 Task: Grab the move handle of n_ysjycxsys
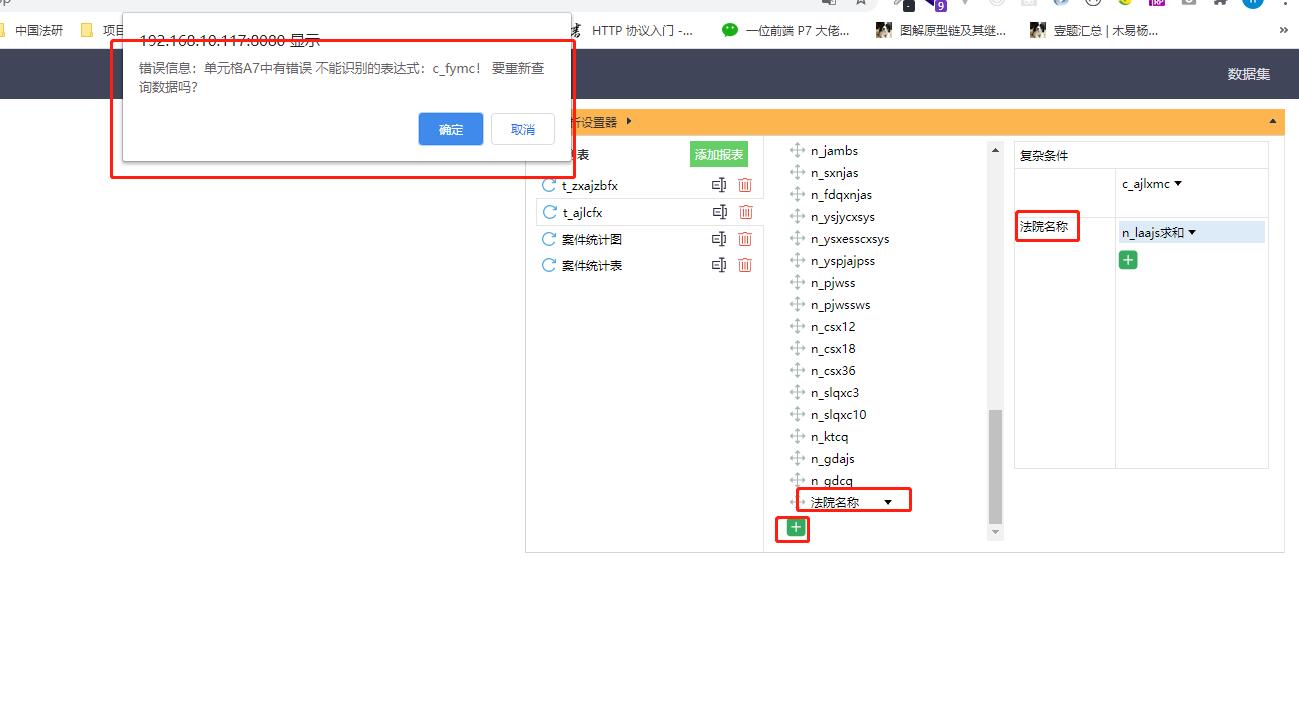click(x=797, y=216)
